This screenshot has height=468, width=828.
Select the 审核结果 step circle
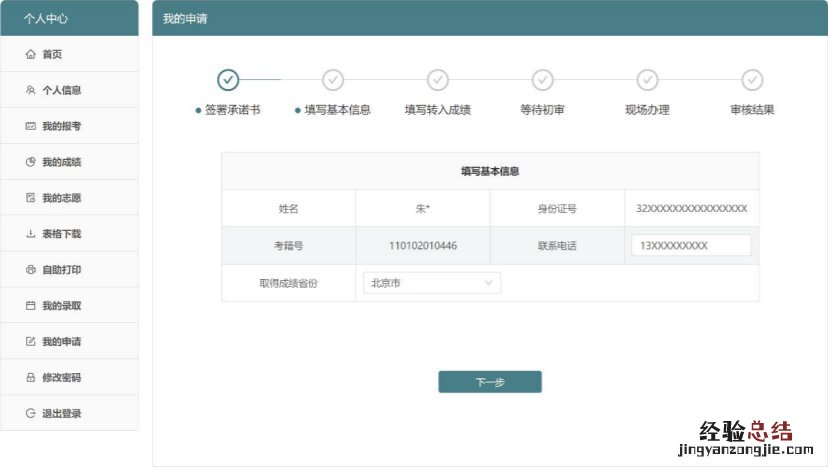pyautogui.click(x=752, y=80)
